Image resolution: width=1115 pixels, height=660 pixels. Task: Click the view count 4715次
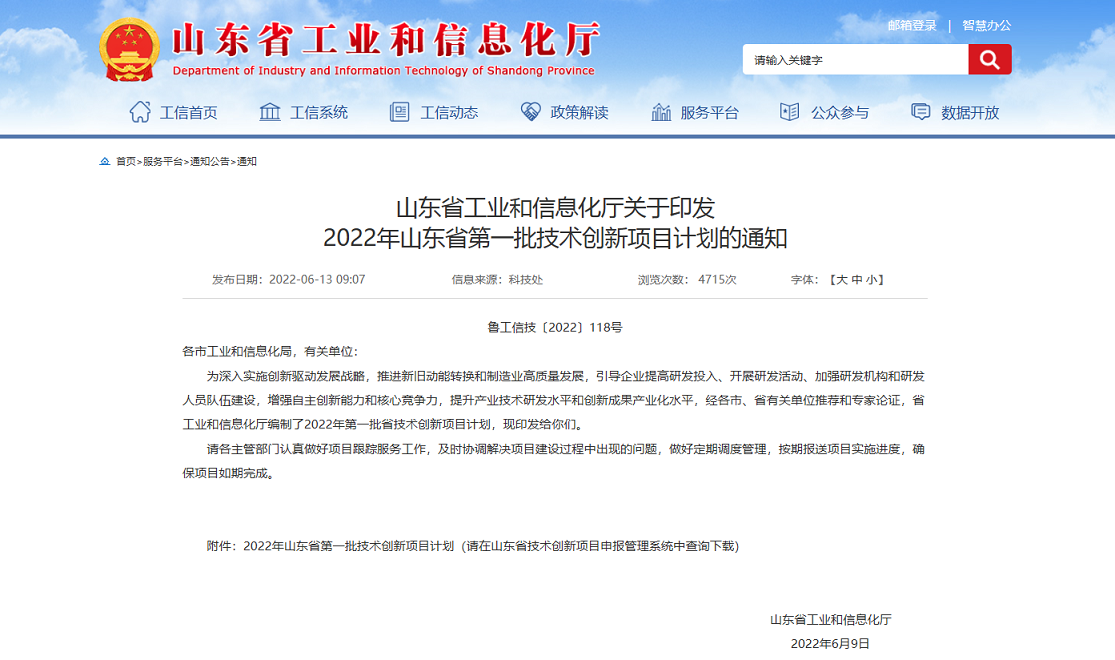coord(717,280)
